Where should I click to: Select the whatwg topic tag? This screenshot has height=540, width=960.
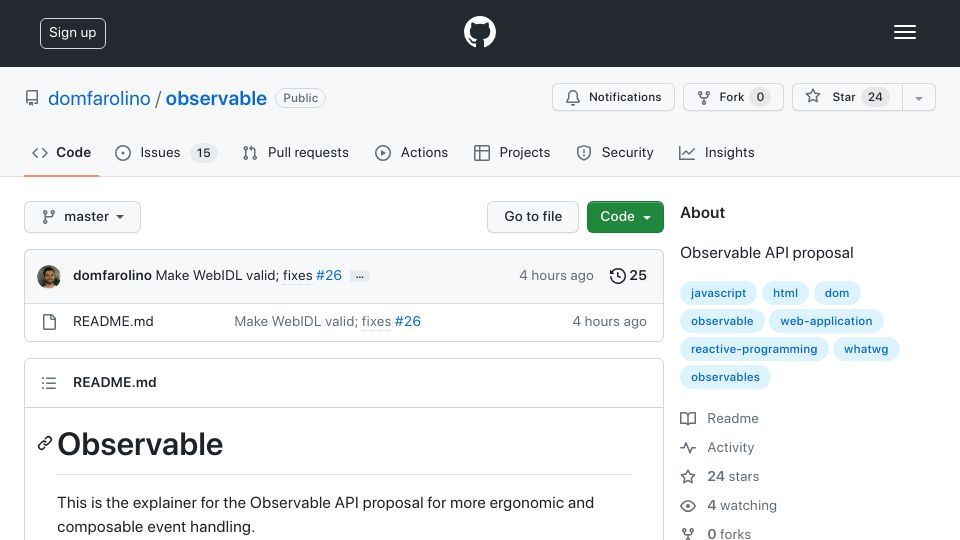[866, 349]
